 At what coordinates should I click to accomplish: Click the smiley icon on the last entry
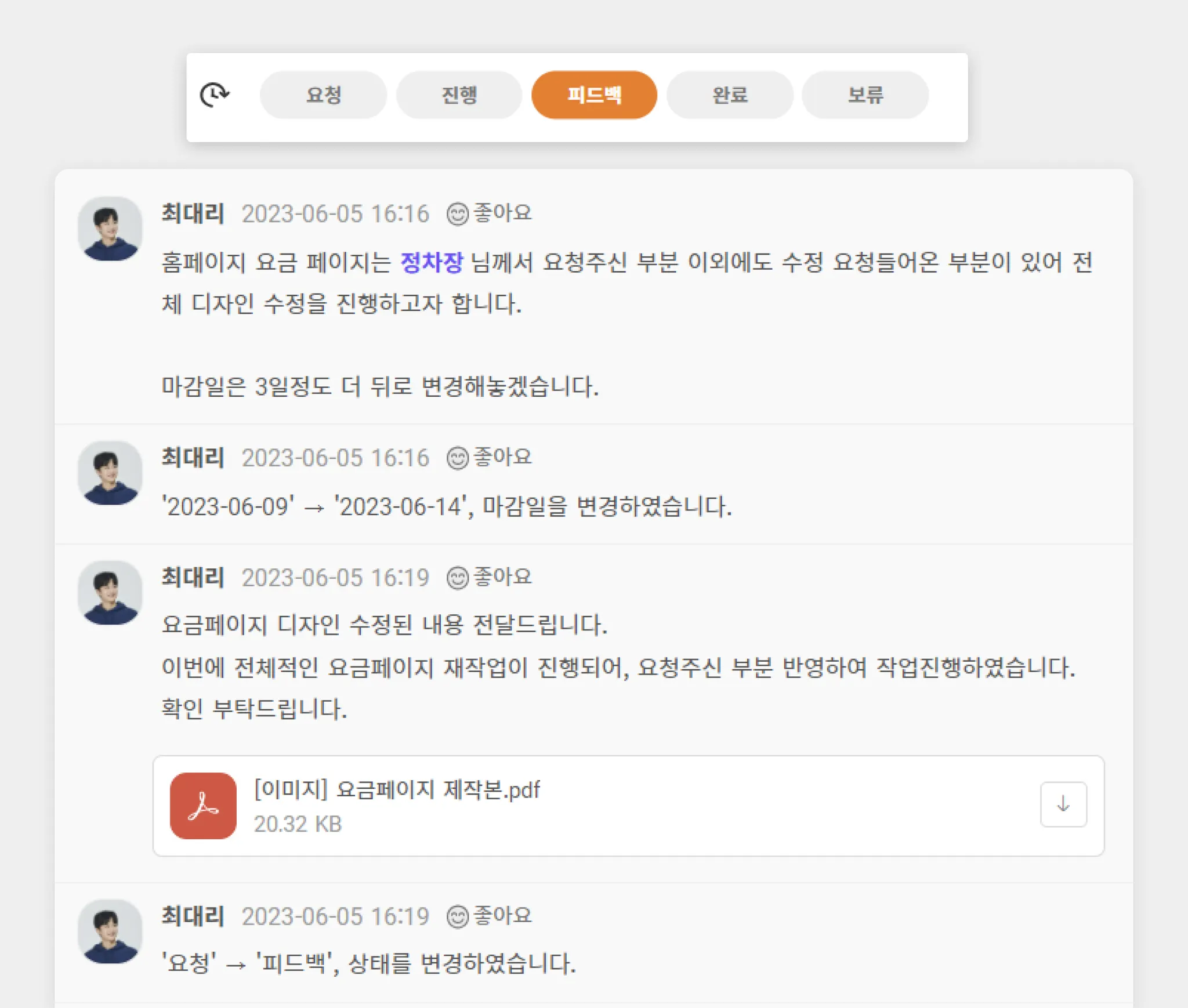458,916
